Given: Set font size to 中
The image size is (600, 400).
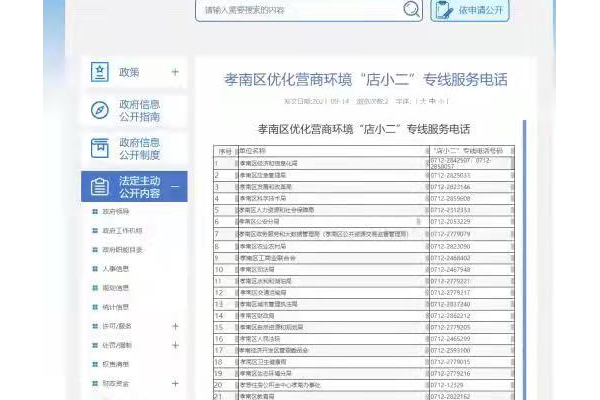Looking at the screenshot, I should (x=432, y=101).
